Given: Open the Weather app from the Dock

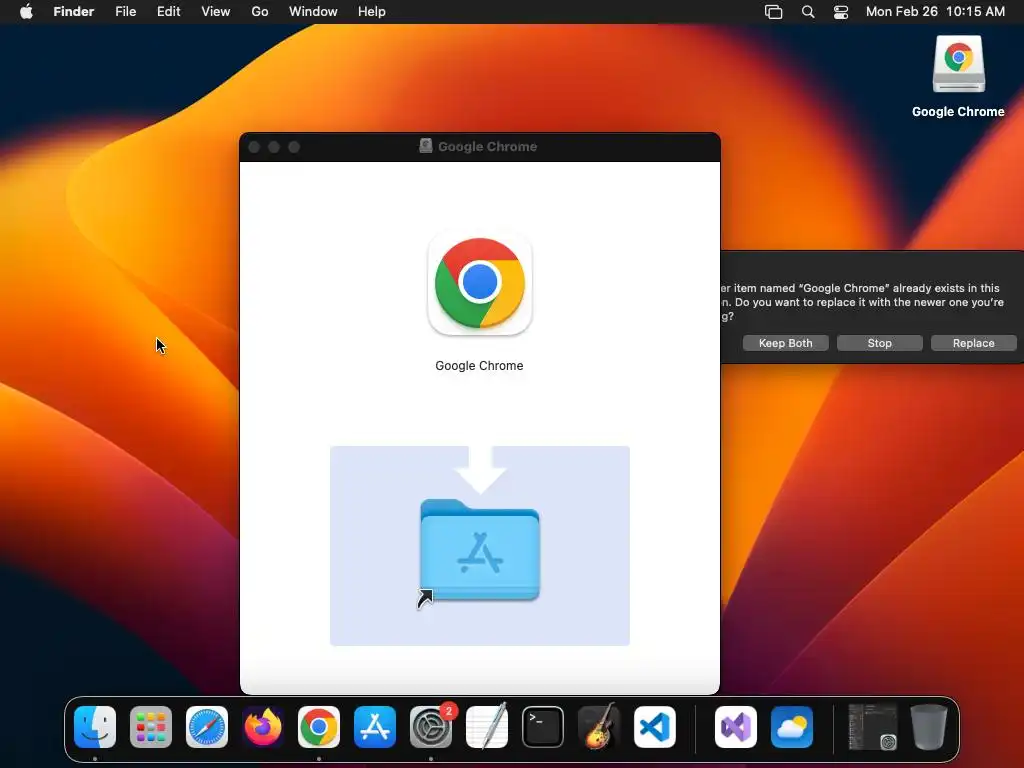Looking at the screenshot, I should tap(792, 727).
